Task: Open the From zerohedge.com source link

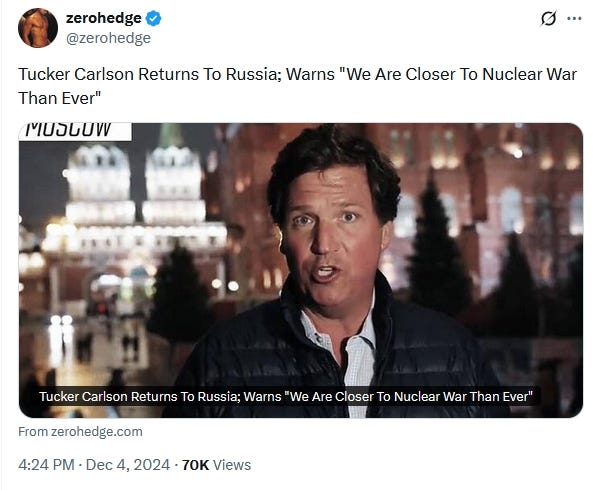Action: (80, 431)
